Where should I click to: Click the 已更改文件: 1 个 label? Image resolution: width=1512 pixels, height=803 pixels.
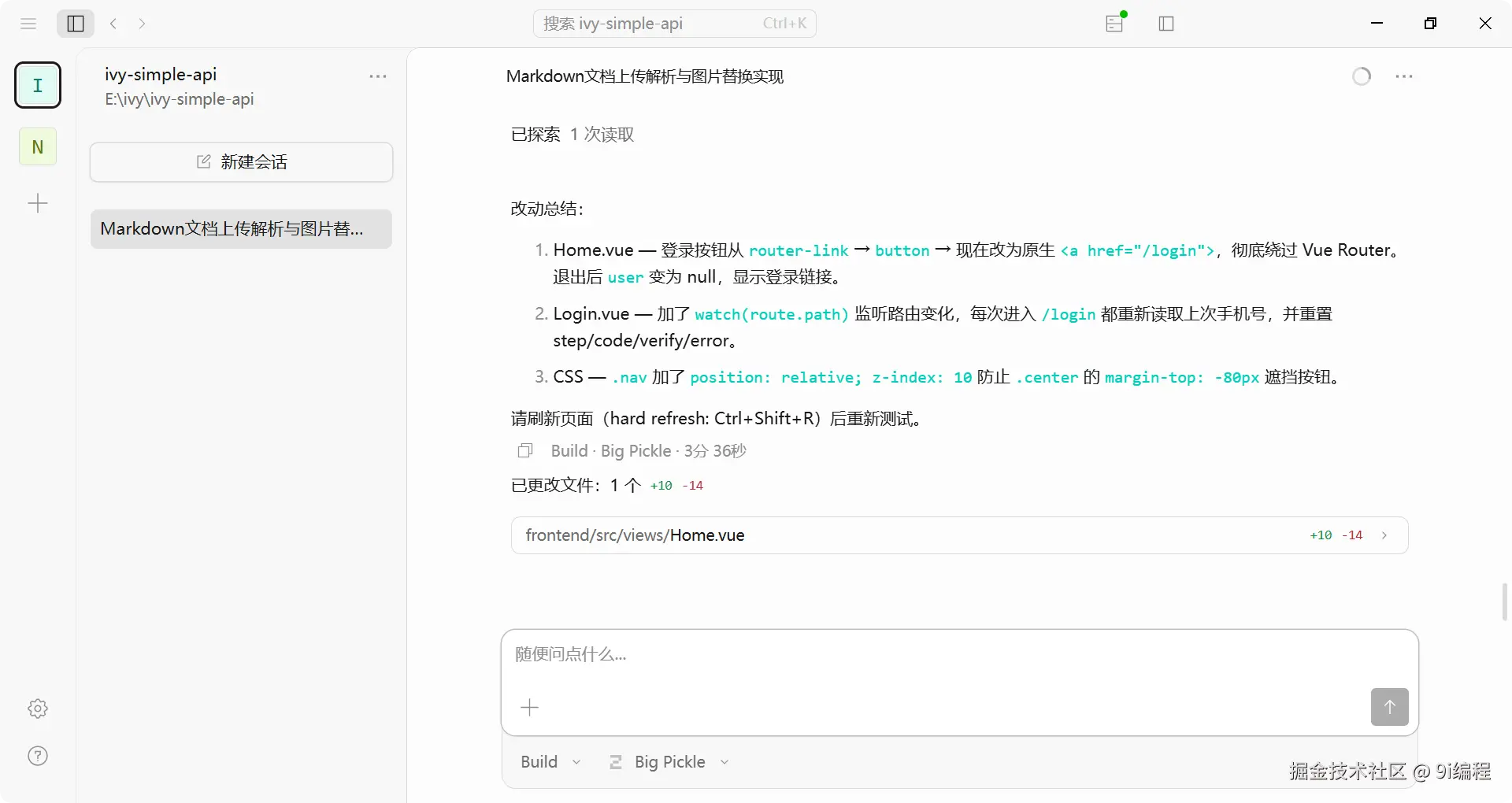coord(576,486)
